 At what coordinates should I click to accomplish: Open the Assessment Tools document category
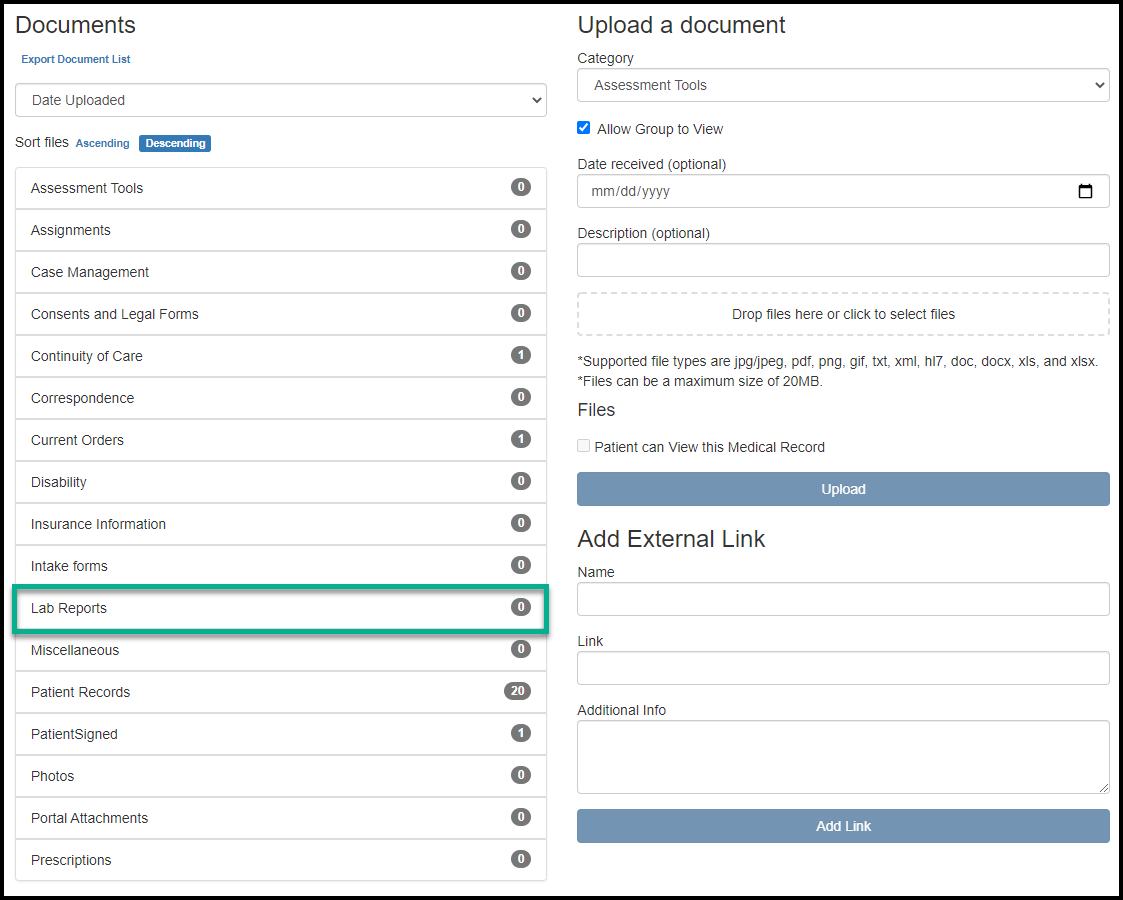click(x=280, y=188)
